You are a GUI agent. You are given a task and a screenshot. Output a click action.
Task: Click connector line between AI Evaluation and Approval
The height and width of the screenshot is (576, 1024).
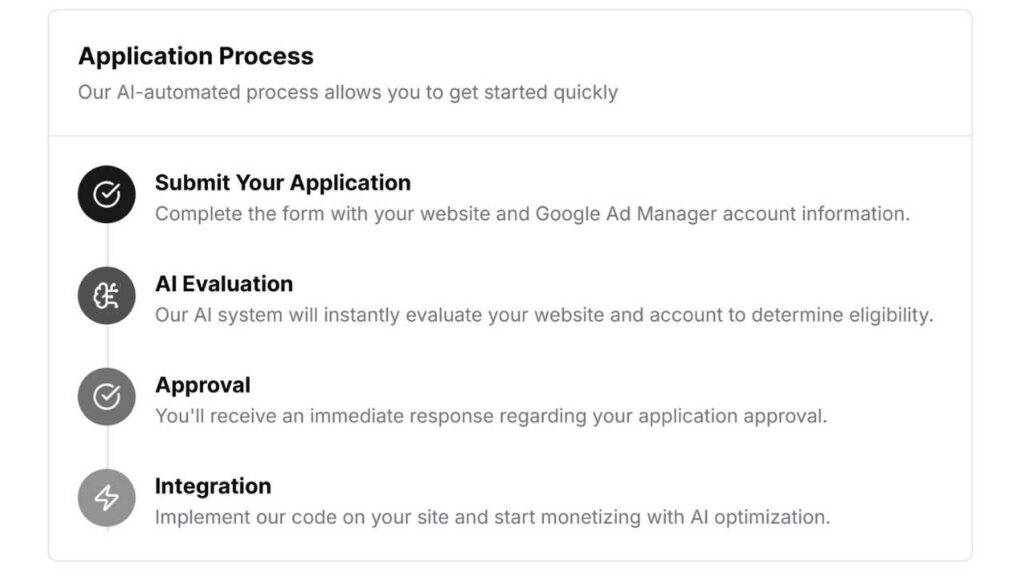[x=107, y=346]
